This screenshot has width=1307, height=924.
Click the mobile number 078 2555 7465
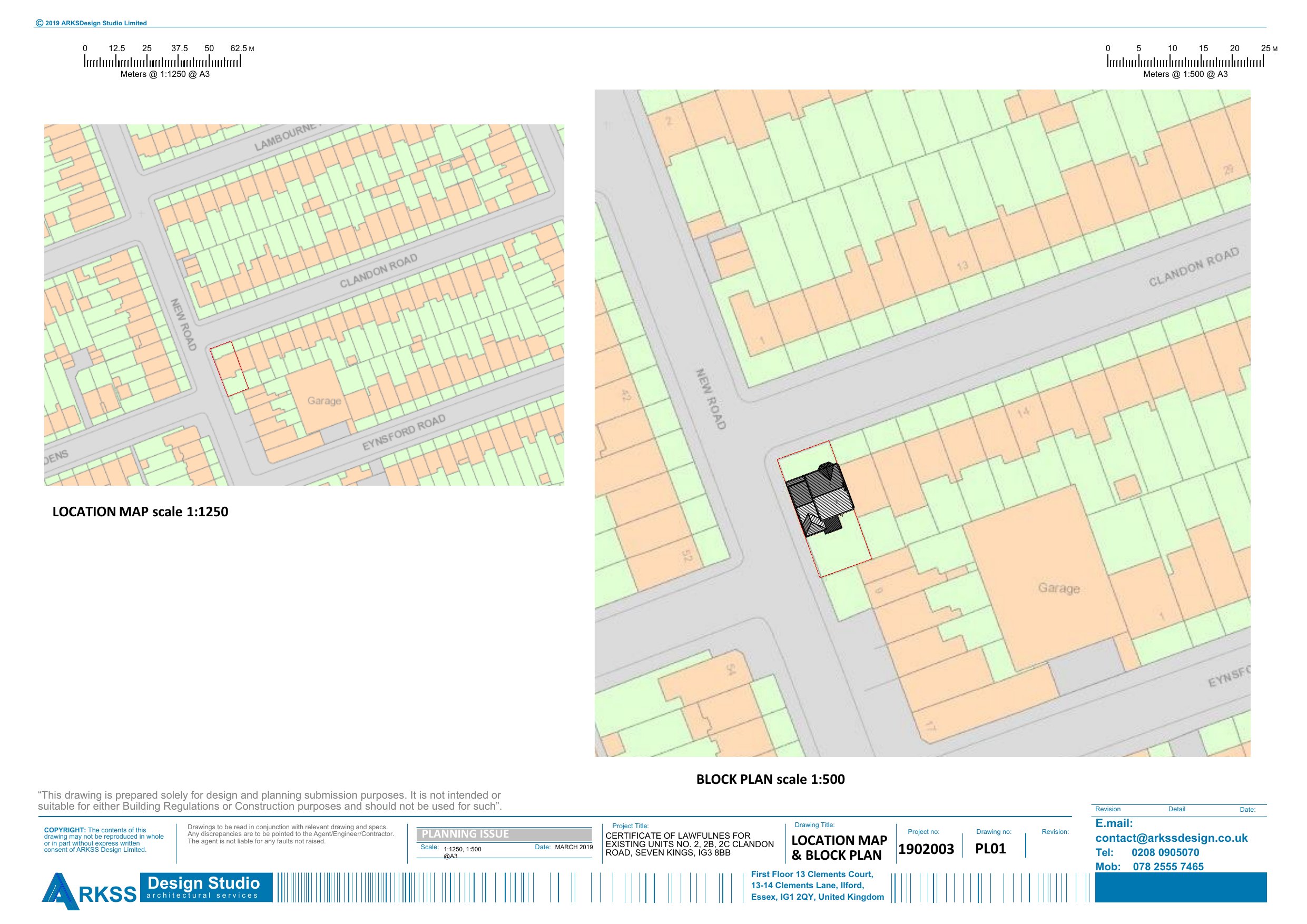pos(1168,867)
